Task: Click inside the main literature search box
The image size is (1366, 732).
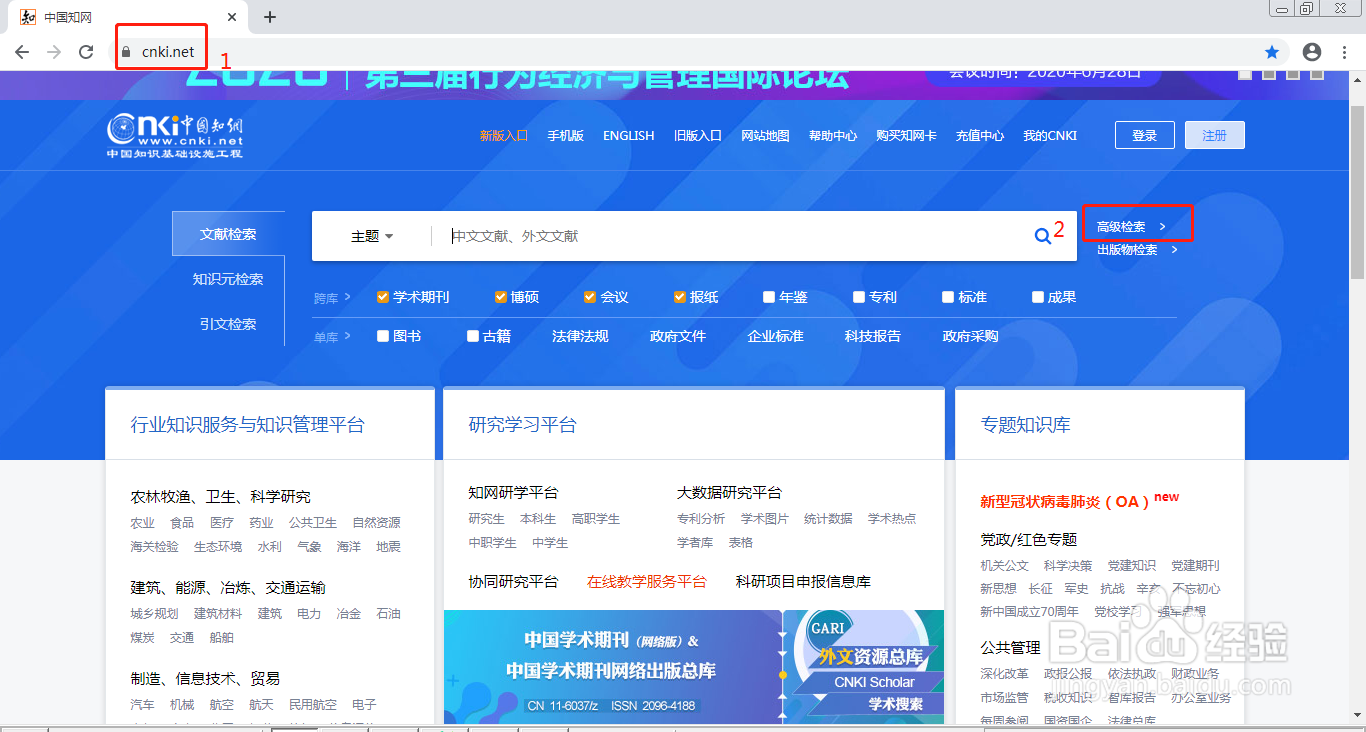Action: tap(700, 235)
